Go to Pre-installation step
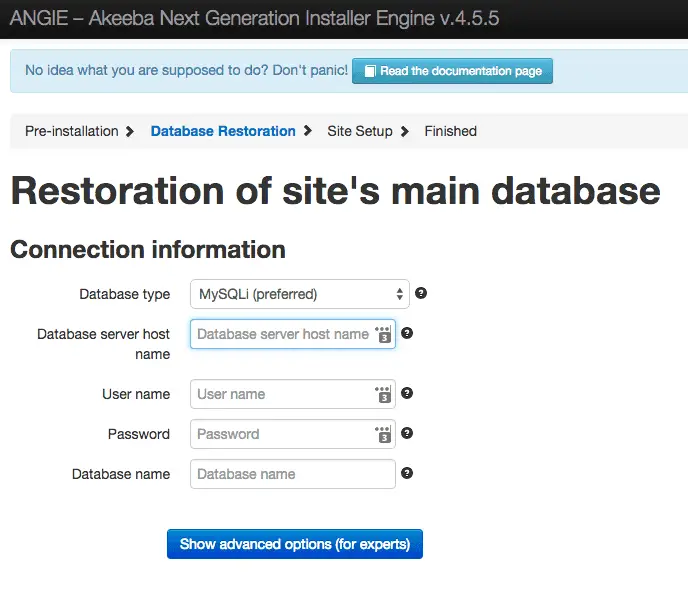The width and height of the screenshot is (688, 592). click(72, 131)
